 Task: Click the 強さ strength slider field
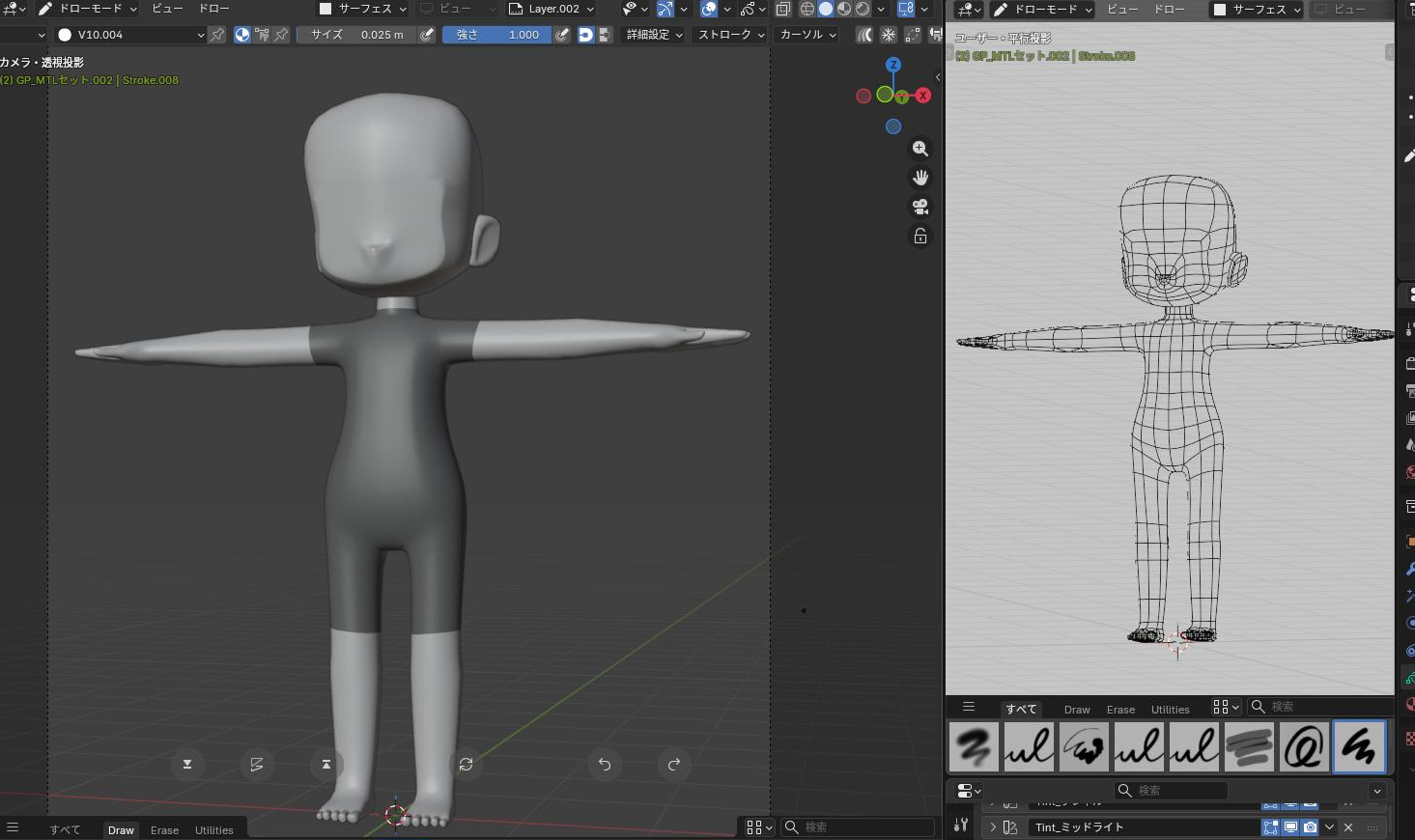tap(496, 35)
